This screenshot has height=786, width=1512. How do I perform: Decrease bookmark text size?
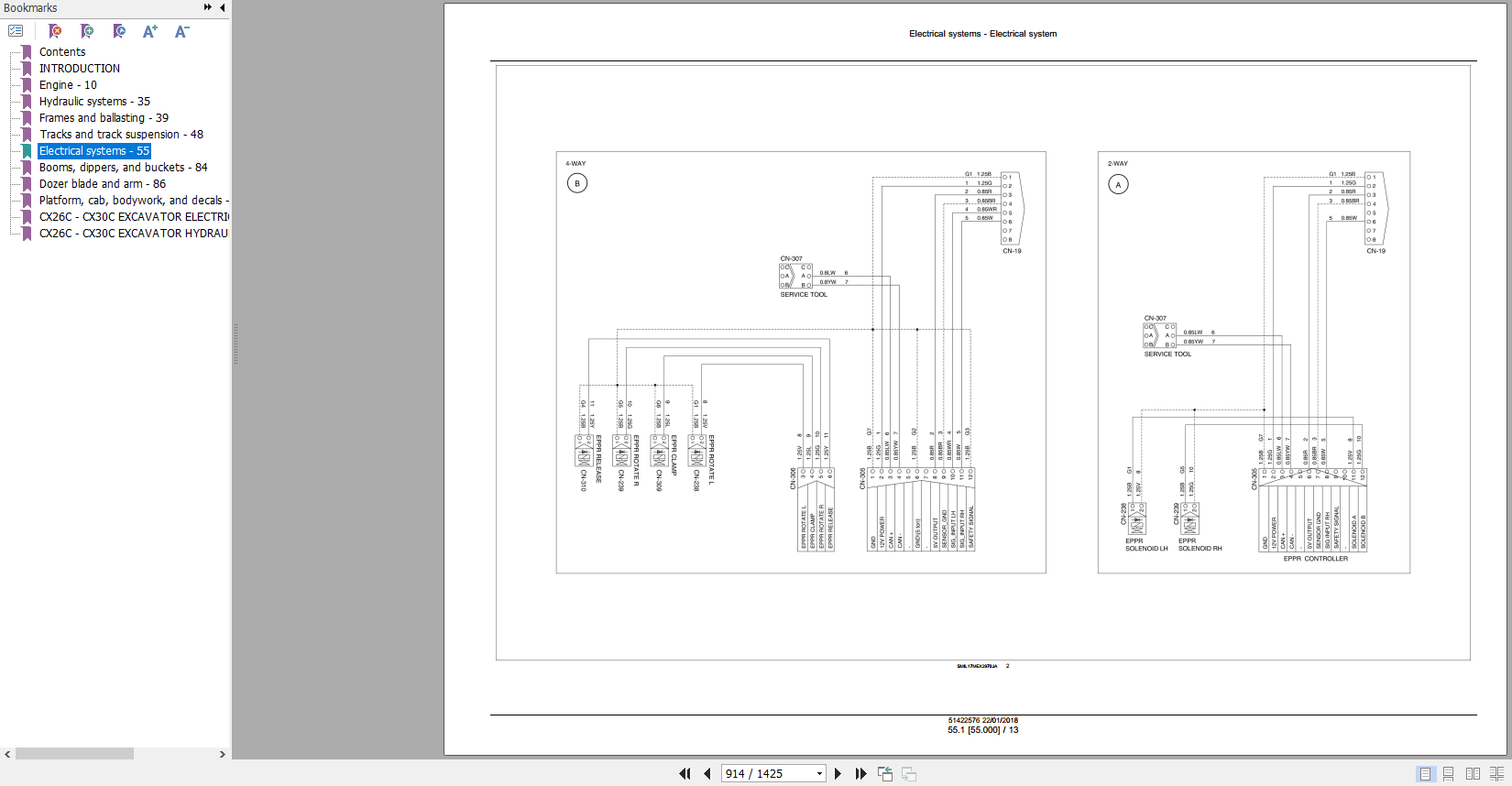pos(181,31)
